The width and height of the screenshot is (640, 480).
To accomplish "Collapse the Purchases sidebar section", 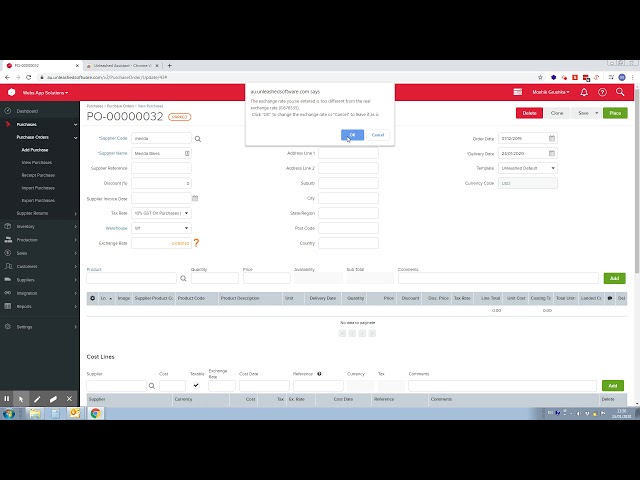I will click(76, 124).
